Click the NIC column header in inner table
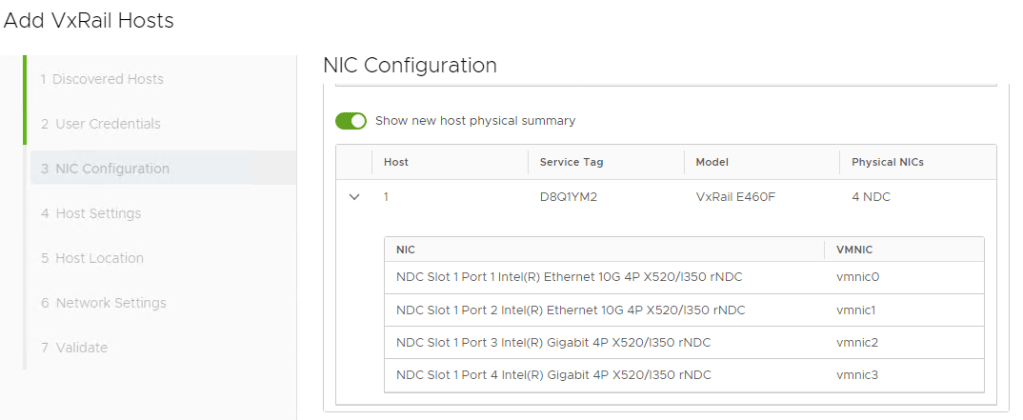This screenshot has height=420, width=1023. 405,249
